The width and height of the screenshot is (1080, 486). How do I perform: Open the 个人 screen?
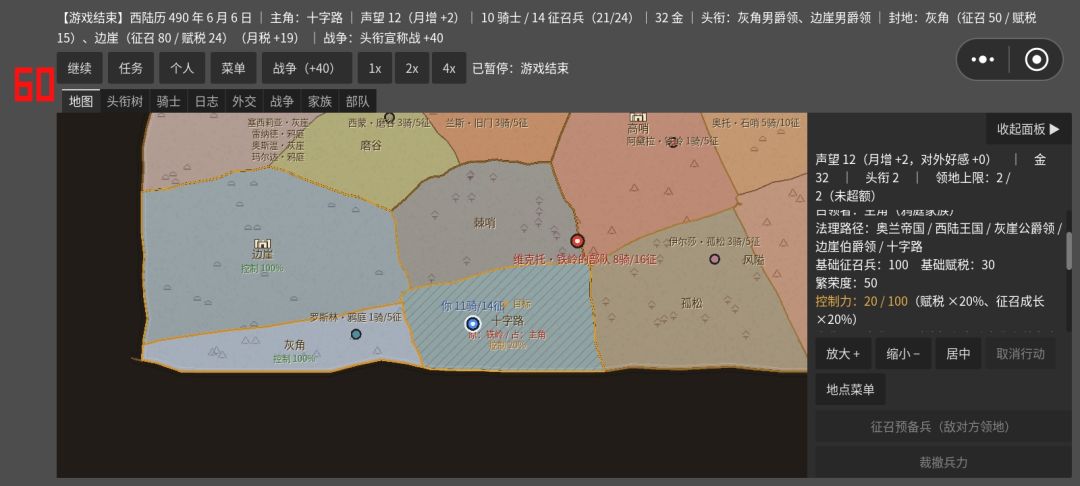tap(182, 68)
